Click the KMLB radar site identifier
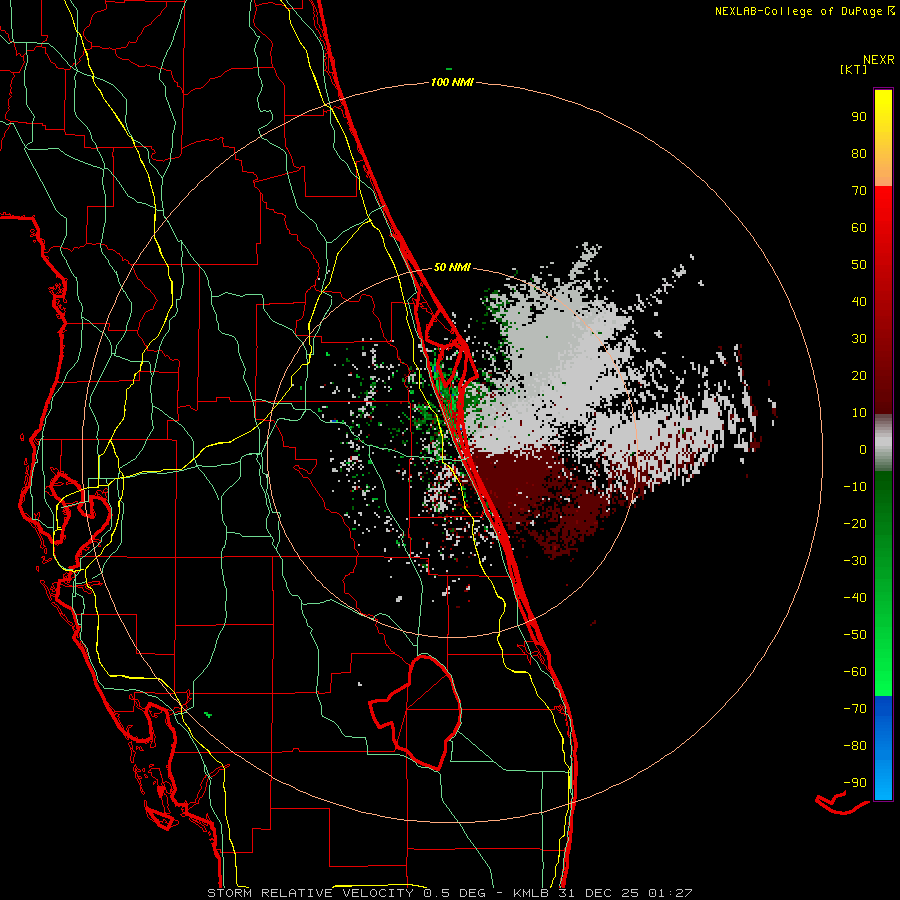900x900 pixels. (x=531, y=893)
